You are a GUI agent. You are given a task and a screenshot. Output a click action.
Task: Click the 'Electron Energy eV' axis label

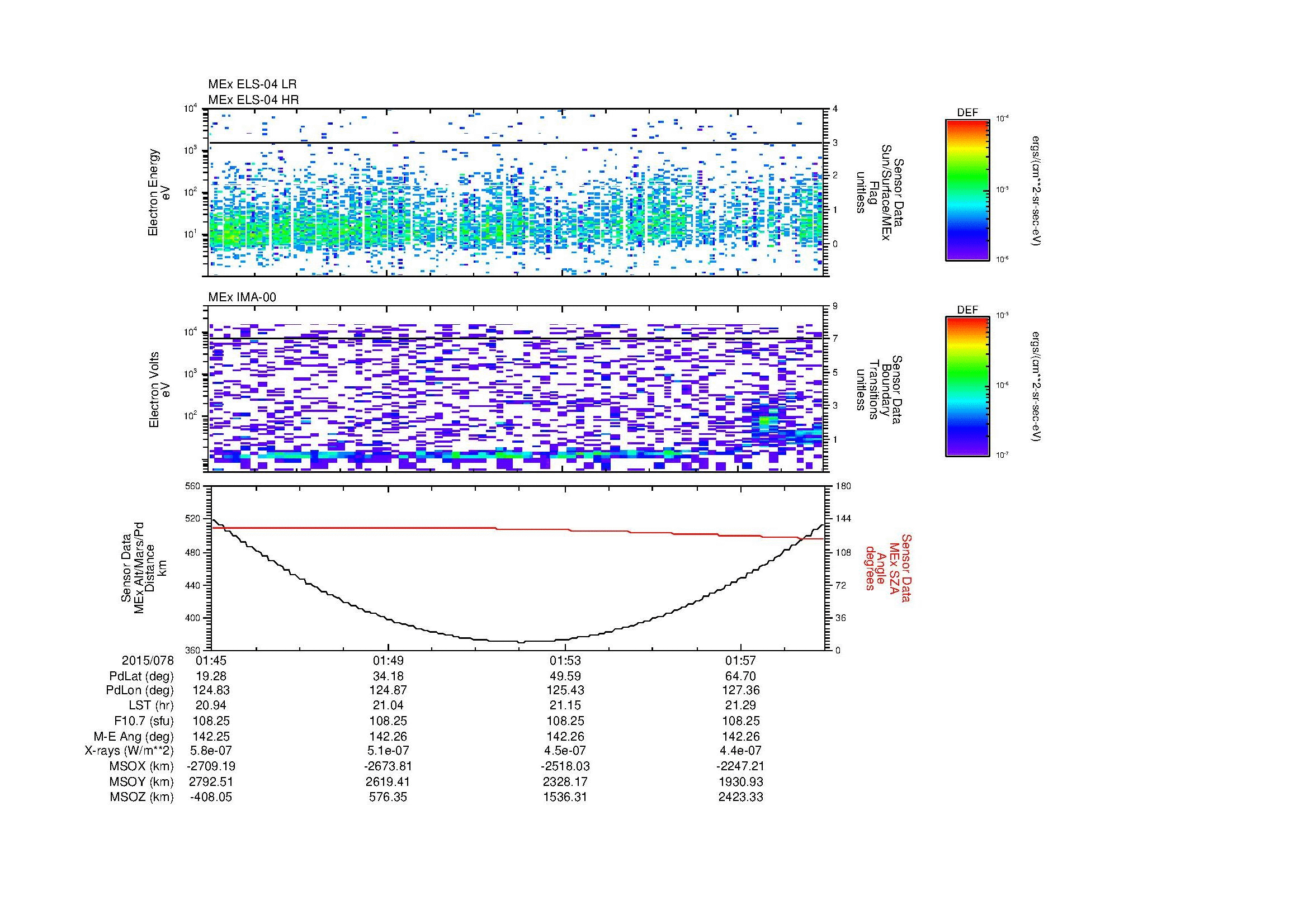[159, 192]
